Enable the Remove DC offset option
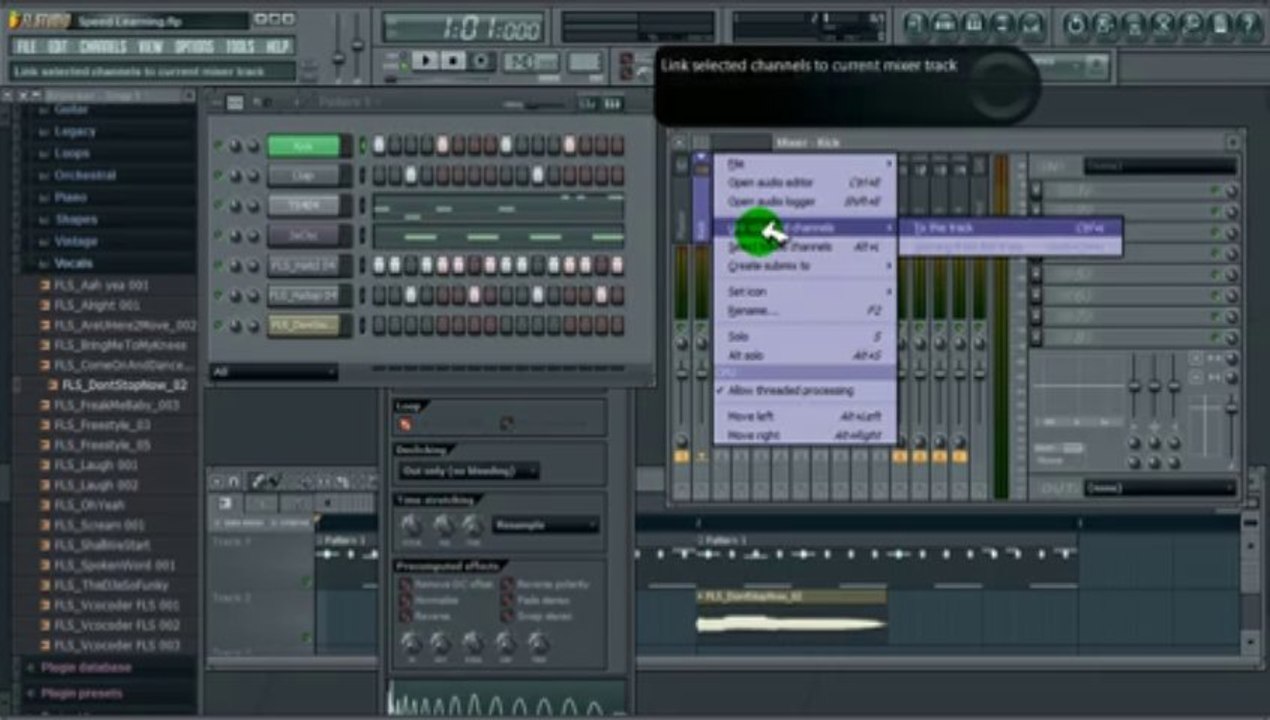 405,584
